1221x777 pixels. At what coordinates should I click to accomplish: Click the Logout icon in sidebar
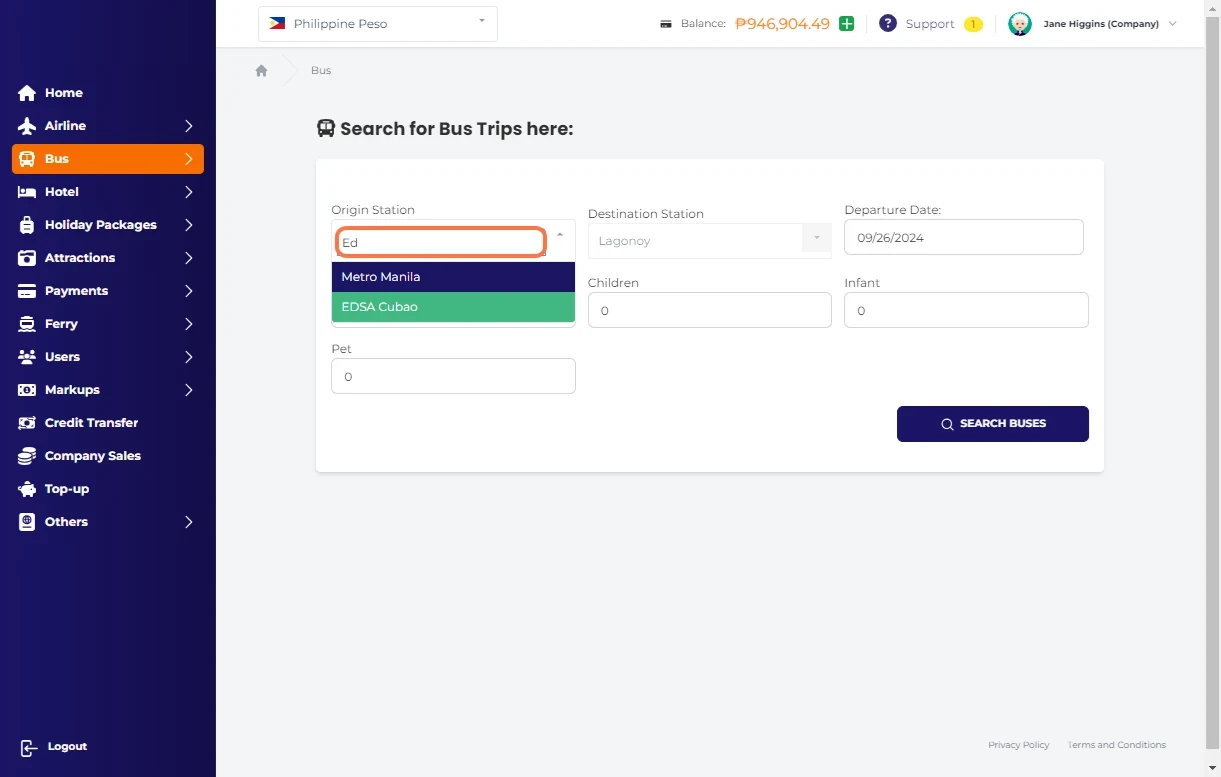pos(28,748)
